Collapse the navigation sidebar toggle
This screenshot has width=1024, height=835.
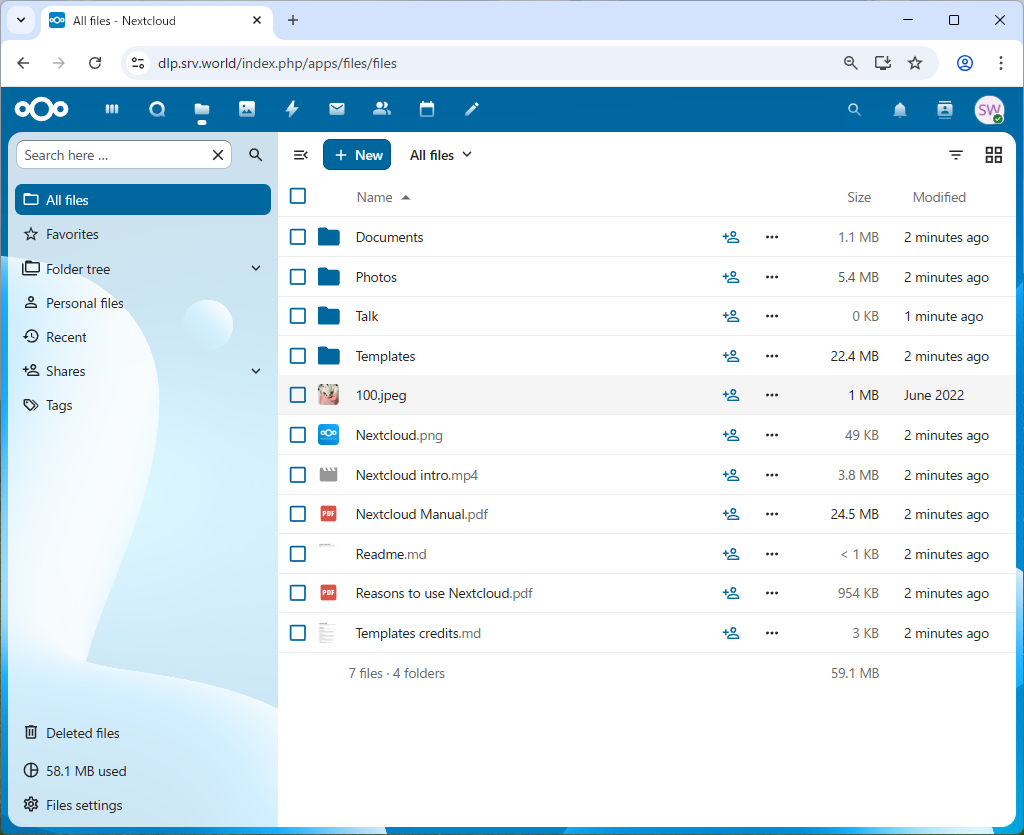300,155
